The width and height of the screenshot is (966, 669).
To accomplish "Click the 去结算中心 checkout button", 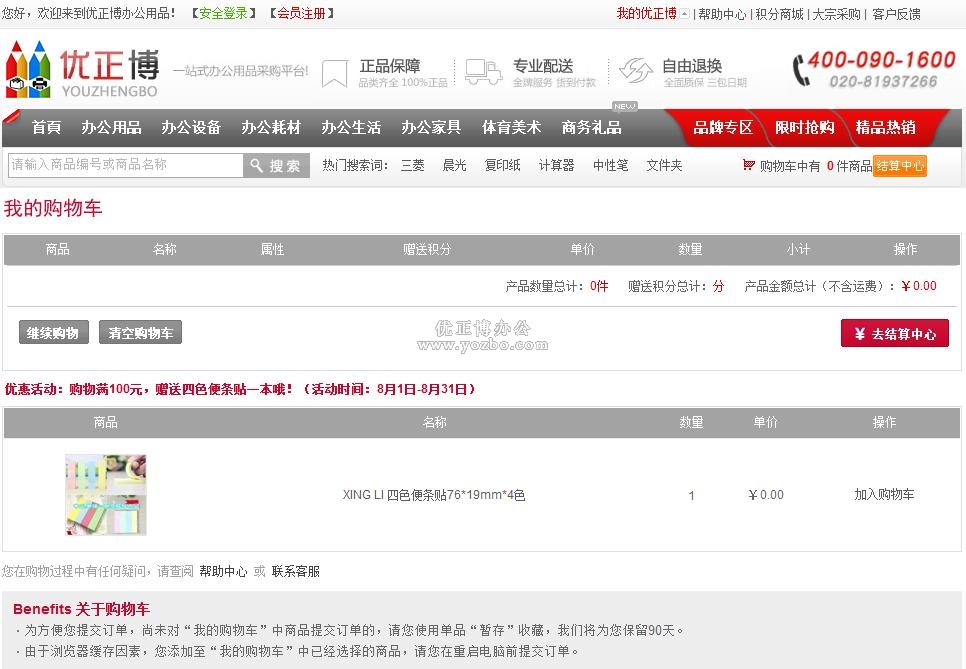I will click(x=894, y=334).
